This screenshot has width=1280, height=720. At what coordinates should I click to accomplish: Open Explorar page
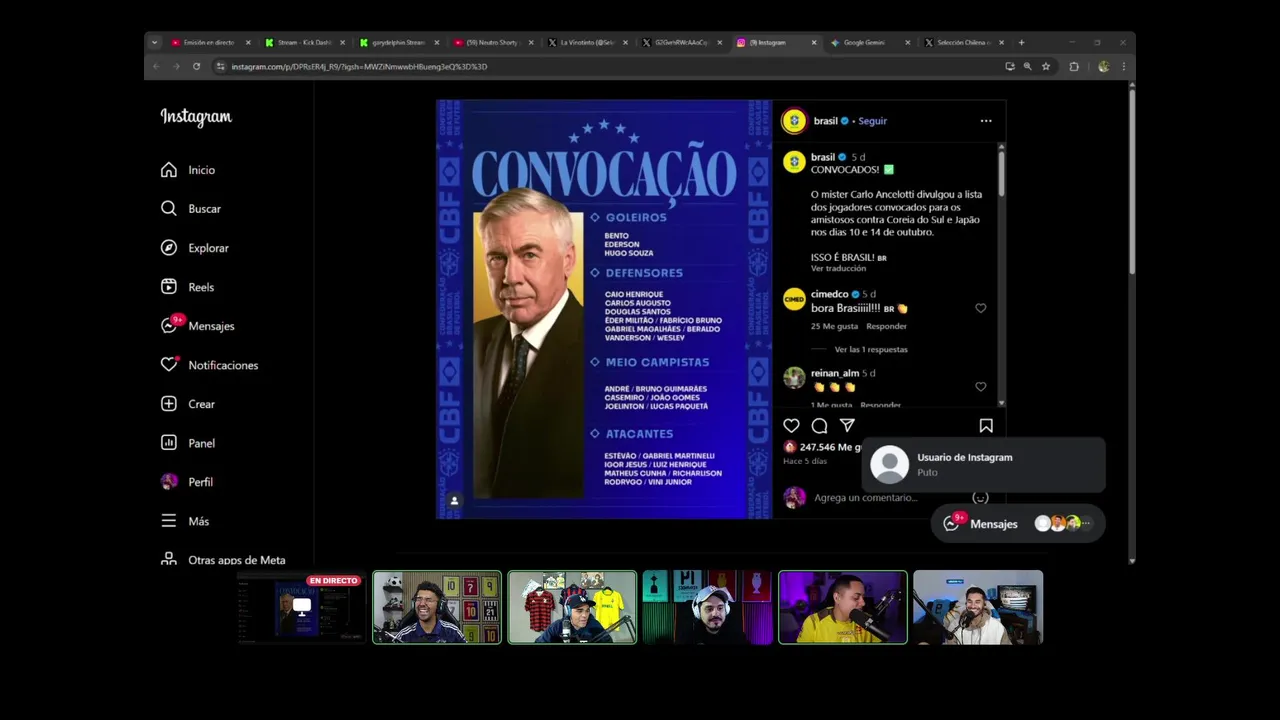point(195,248)
